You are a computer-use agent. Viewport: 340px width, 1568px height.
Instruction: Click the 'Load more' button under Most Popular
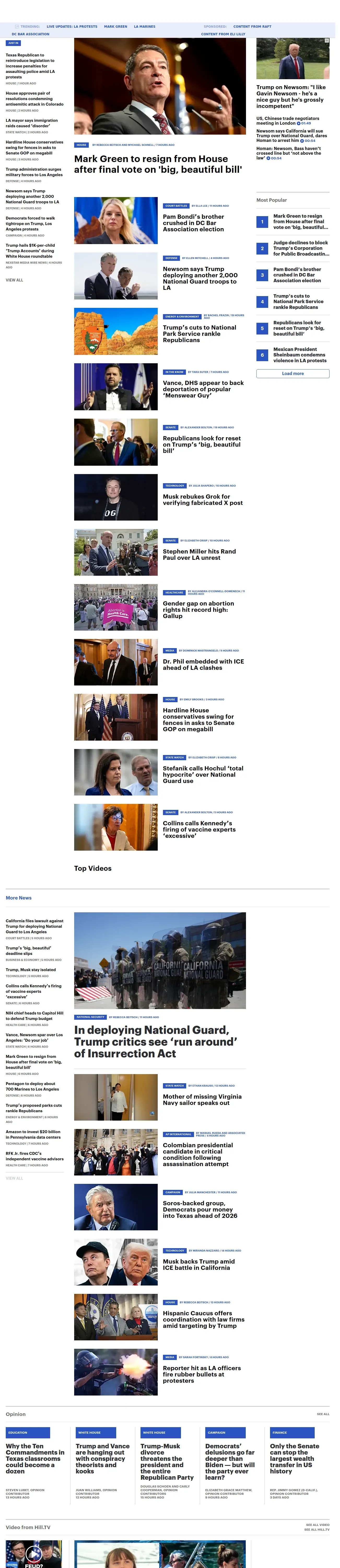point(292,374)
